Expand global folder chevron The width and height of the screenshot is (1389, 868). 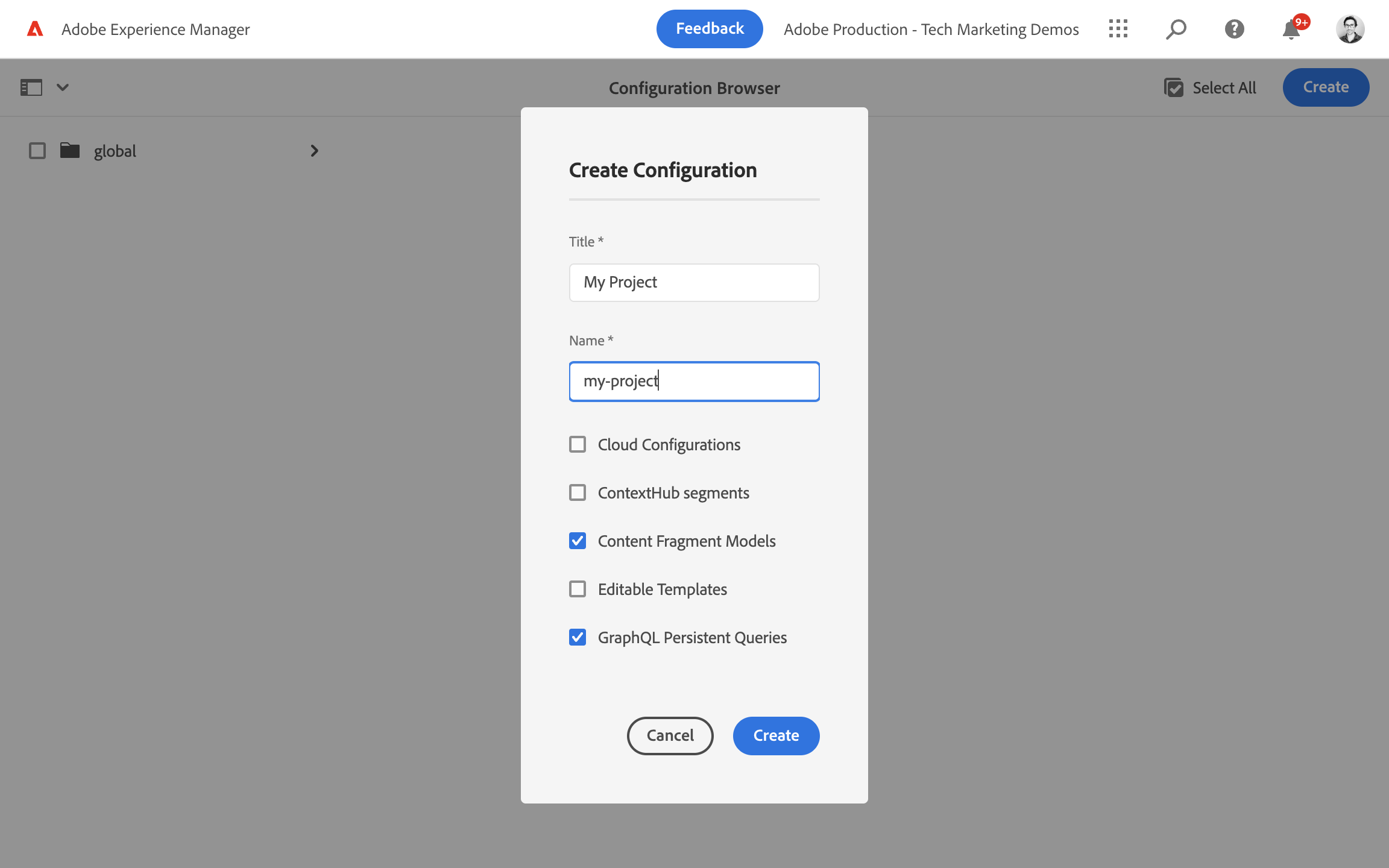[314, 151]
